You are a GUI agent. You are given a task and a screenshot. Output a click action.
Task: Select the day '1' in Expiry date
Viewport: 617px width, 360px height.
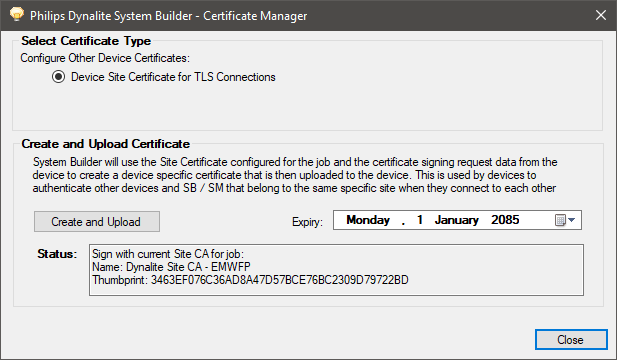point(420,220)
